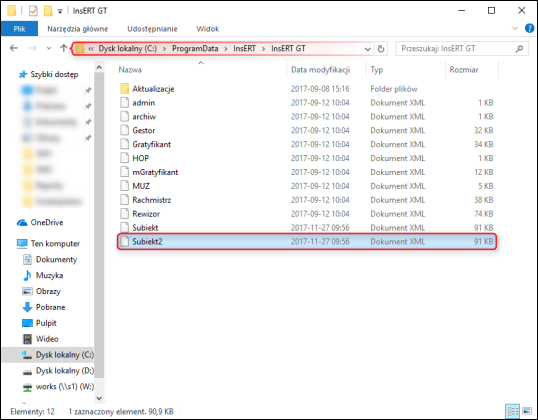The height and width of the screenshot is (420, 538).
Task: Sort by the Nazwa column header
Action: [130, 70]
